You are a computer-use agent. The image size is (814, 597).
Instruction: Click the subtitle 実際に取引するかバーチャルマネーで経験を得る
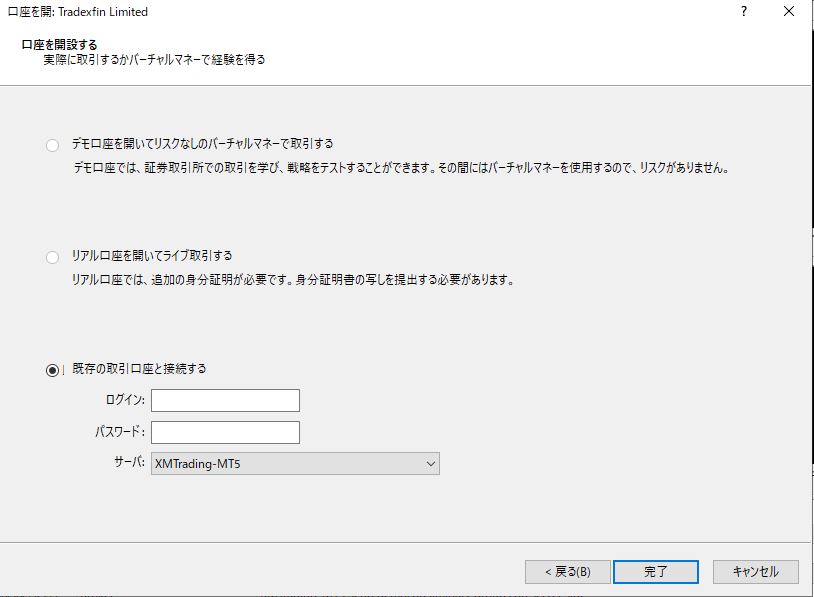pyautogui.click(x=154, y=60)
